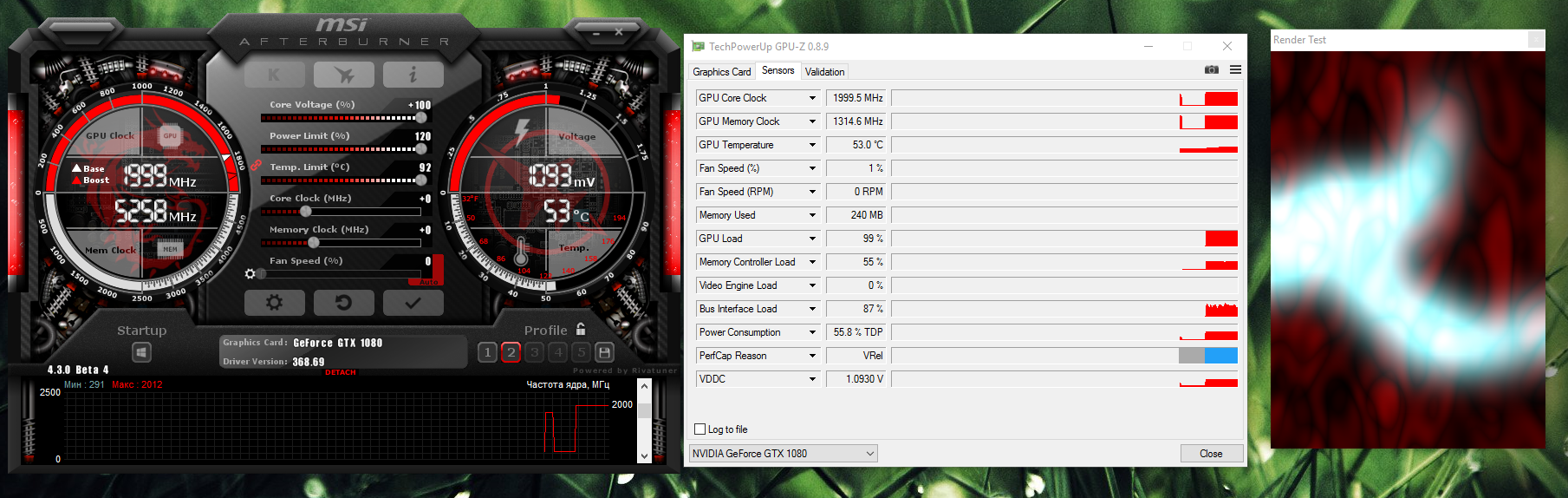Screen dimensions: 1568x498
Task: Click the airplane icon in Afterburner
Action: 344,75
